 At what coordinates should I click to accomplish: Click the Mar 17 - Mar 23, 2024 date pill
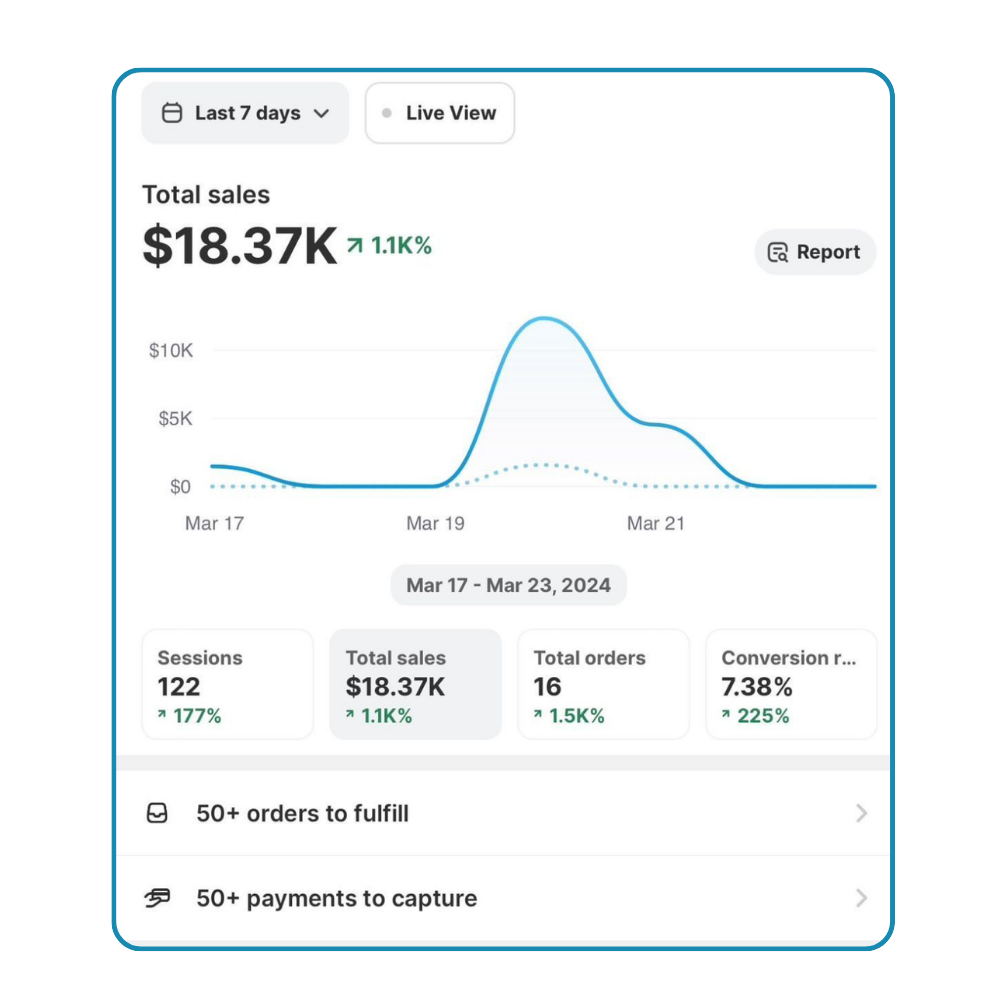508,585
